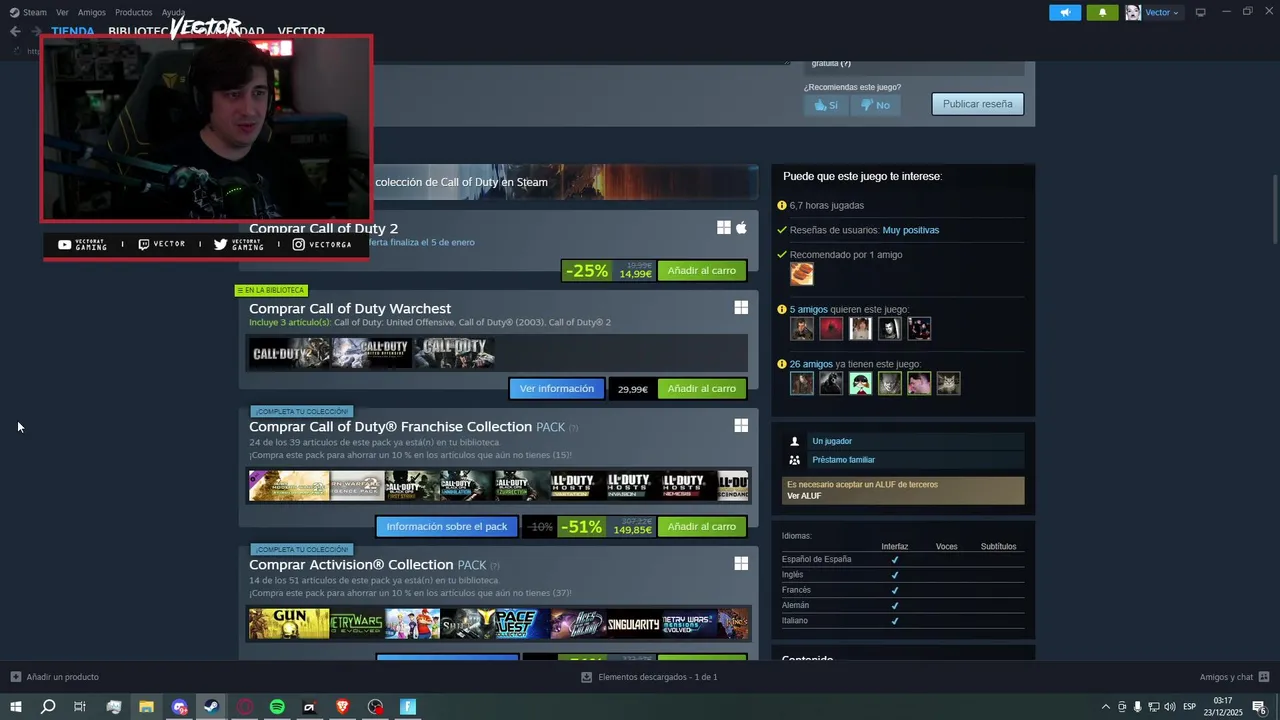The height and width of the screenshot is (720, 1280).
Task: Click the -25% discount badge
Action: pos(587,271)
